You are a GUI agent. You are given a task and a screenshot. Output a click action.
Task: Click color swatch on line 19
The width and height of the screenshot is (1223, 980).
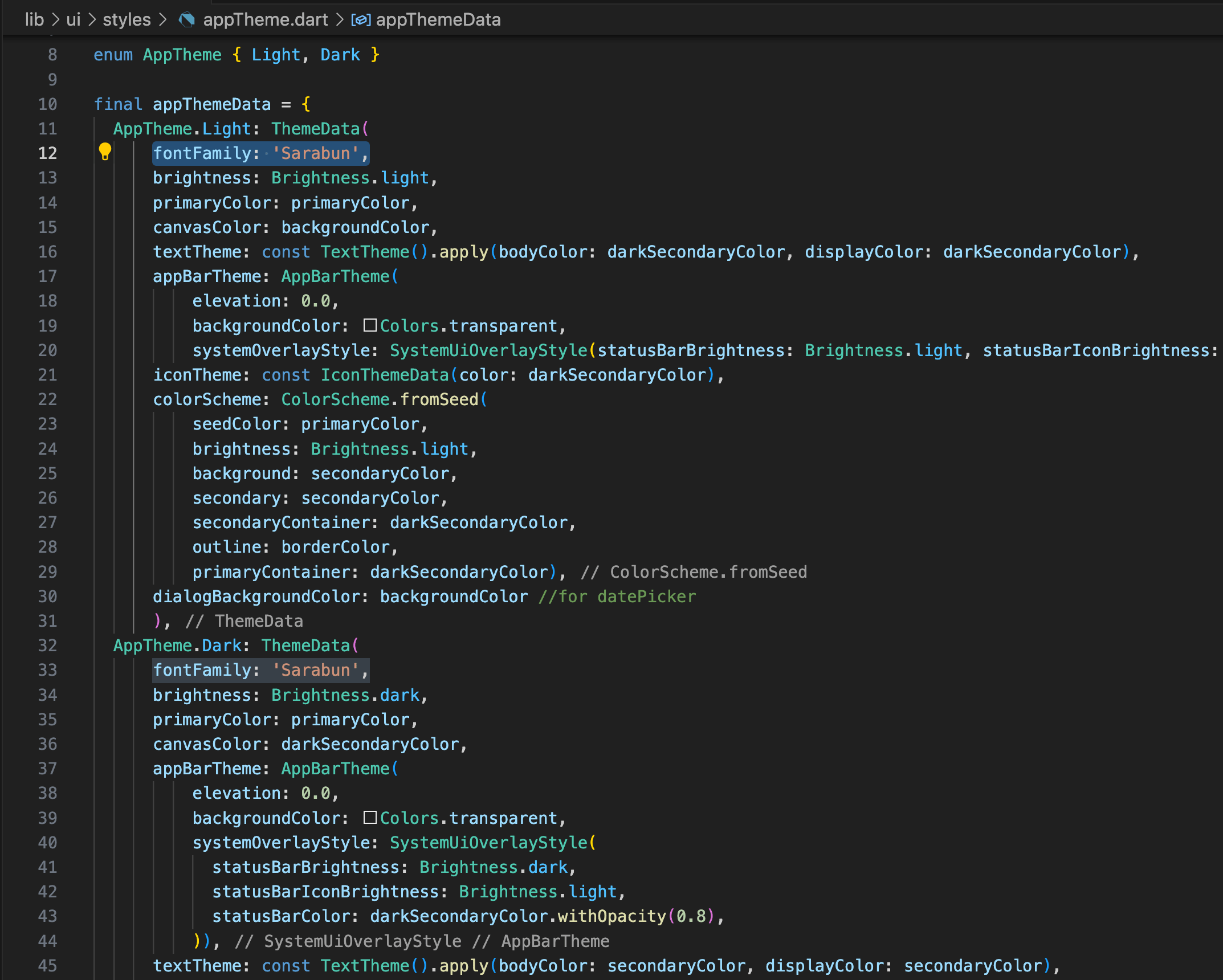(370, 325)
